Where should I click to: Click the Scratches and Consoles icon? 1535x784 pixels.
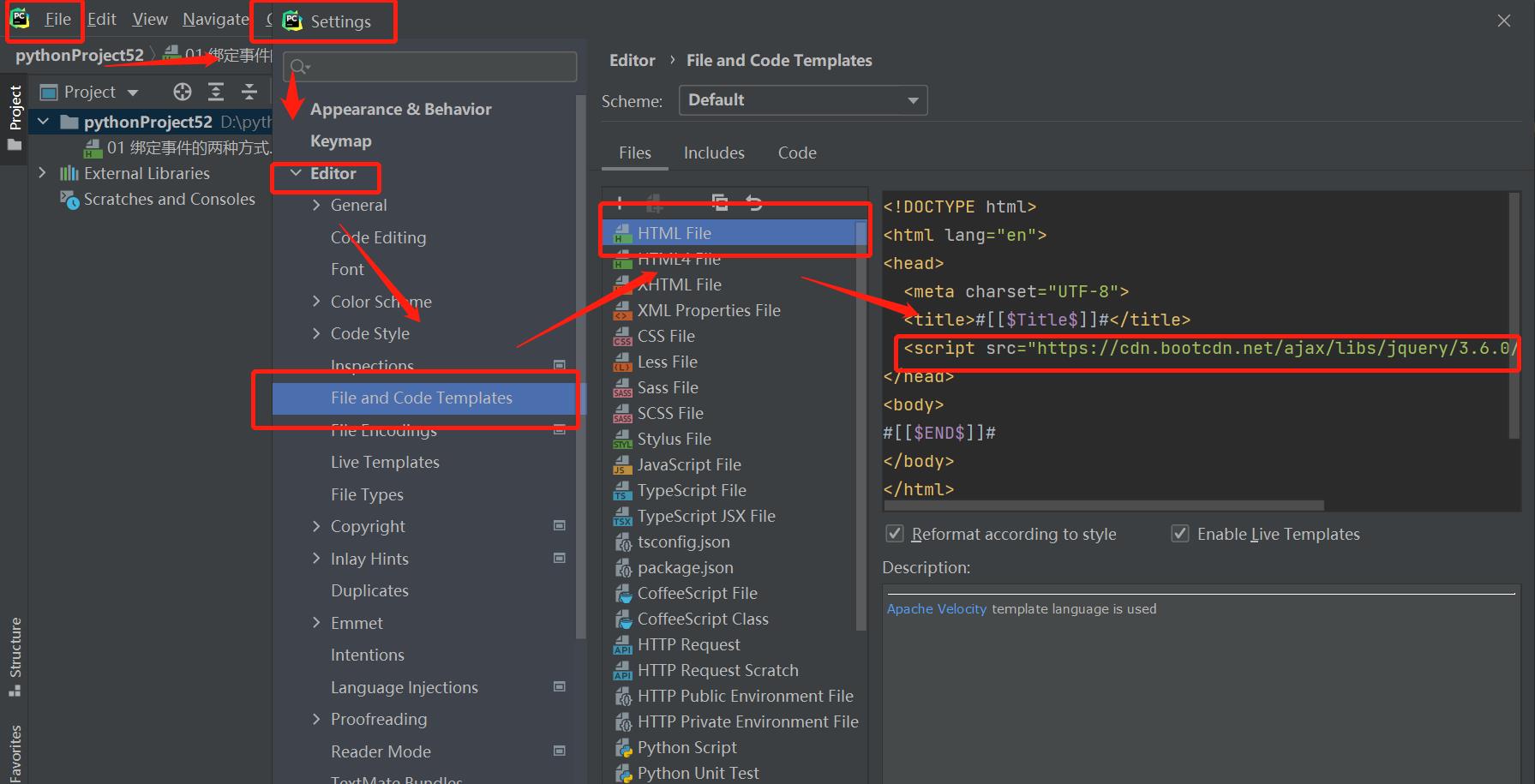[x=69, y=199]
